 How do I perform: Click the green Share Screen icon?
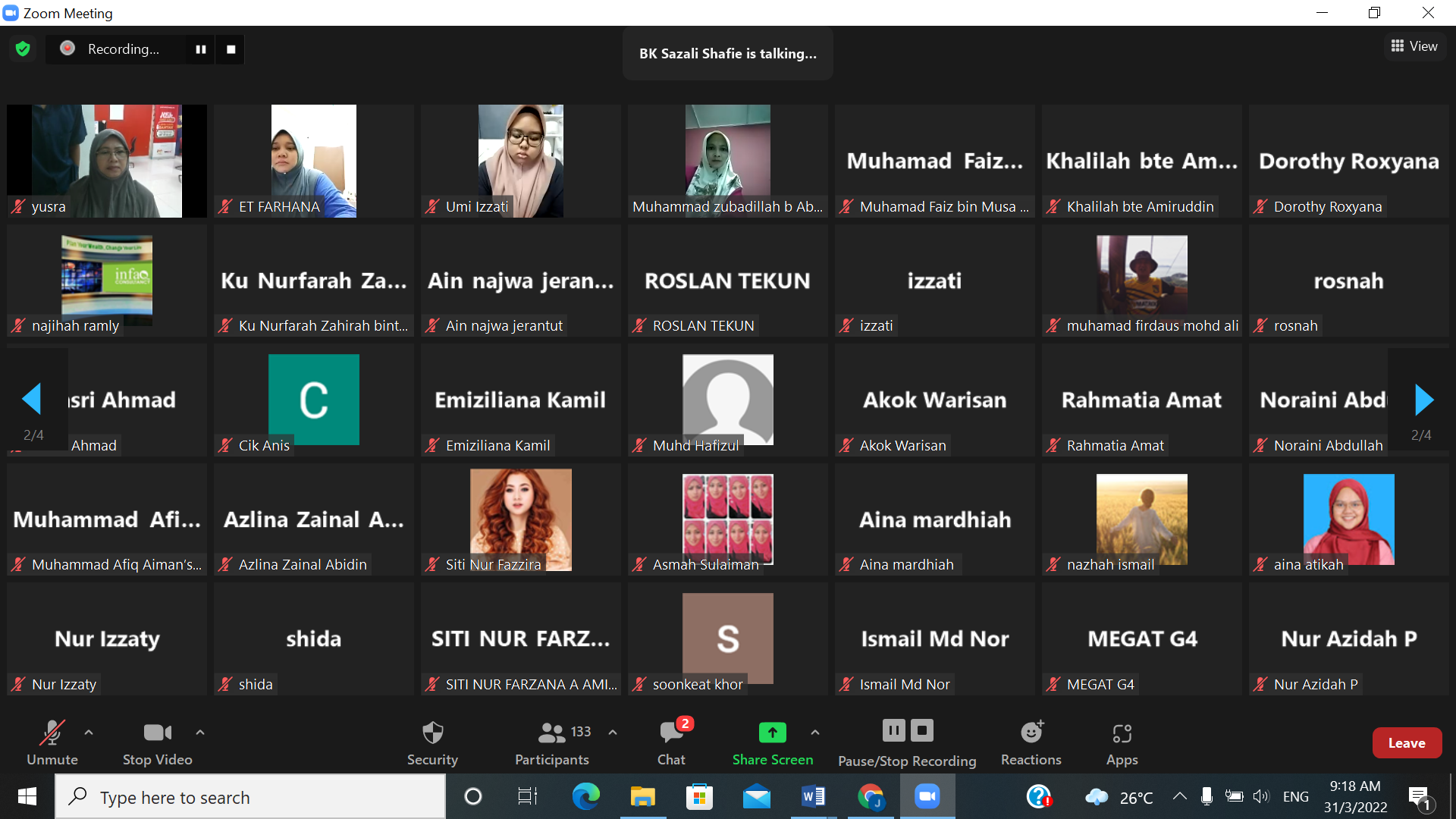click(772, 733)
